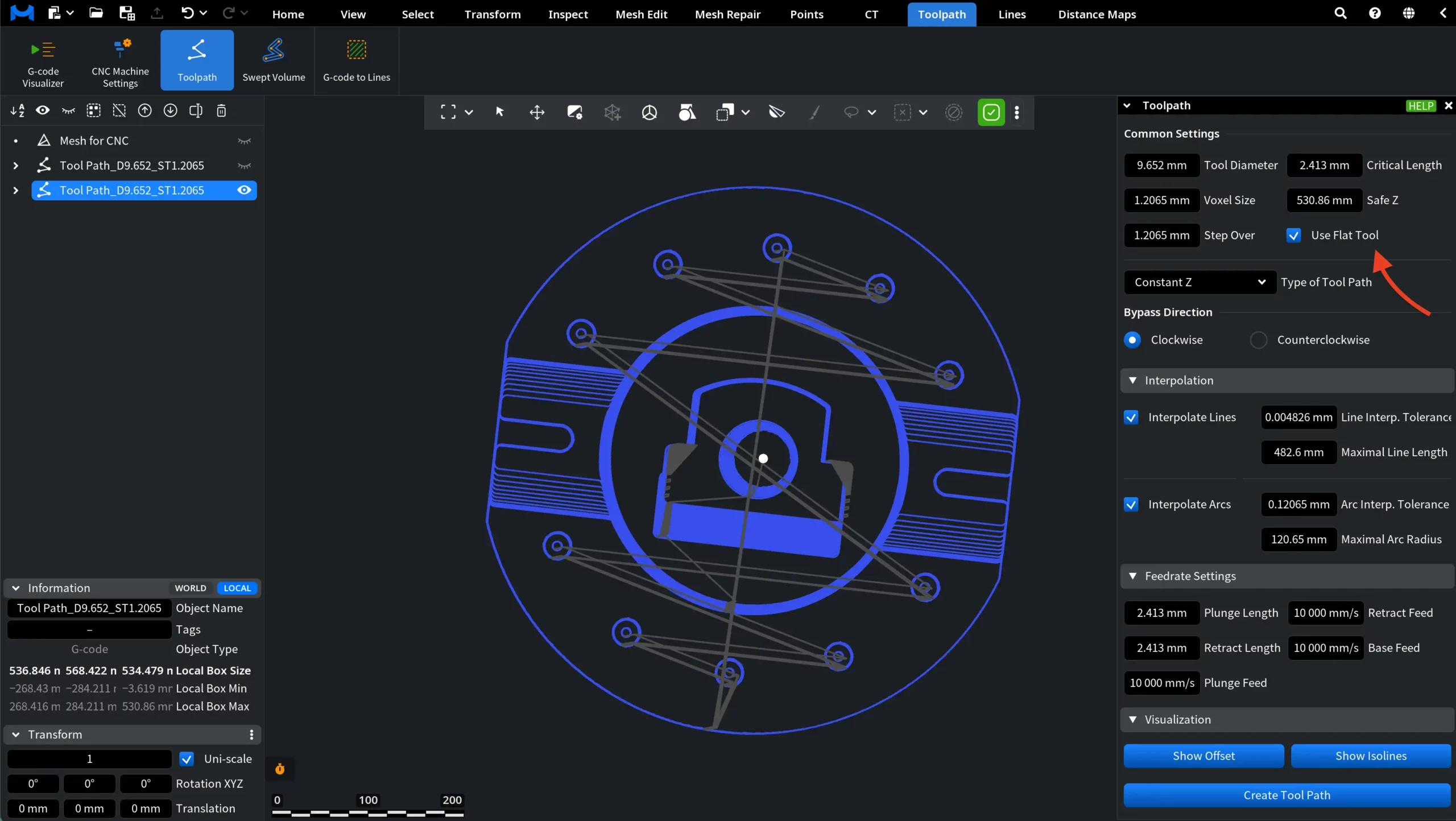Select the Swept Volume tool

tap(274, 60)
